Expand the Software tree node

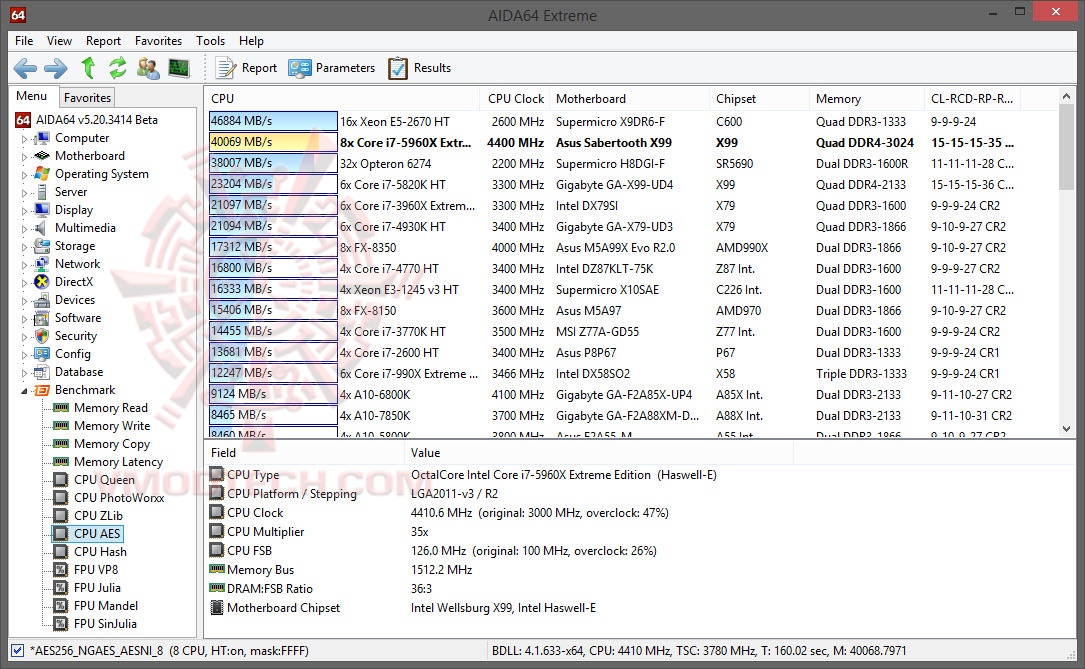(24, 318)
